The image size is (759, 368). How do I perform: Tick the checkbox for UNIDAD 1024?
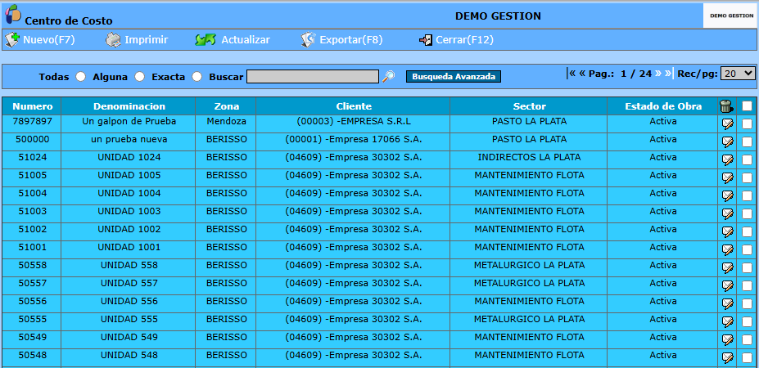[x=747, y=160]
